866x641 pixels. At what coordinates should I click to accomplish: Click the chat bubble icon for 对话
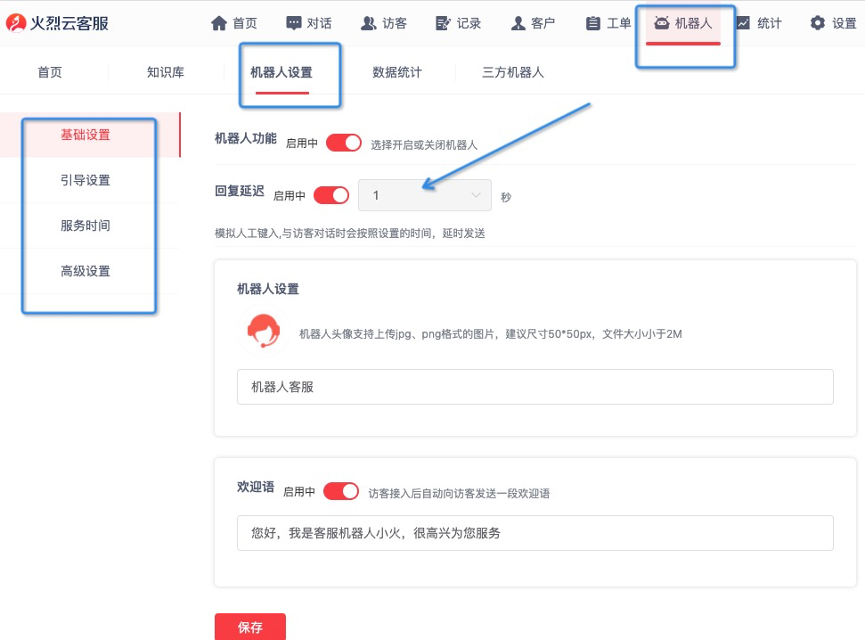tap(293, 23)
